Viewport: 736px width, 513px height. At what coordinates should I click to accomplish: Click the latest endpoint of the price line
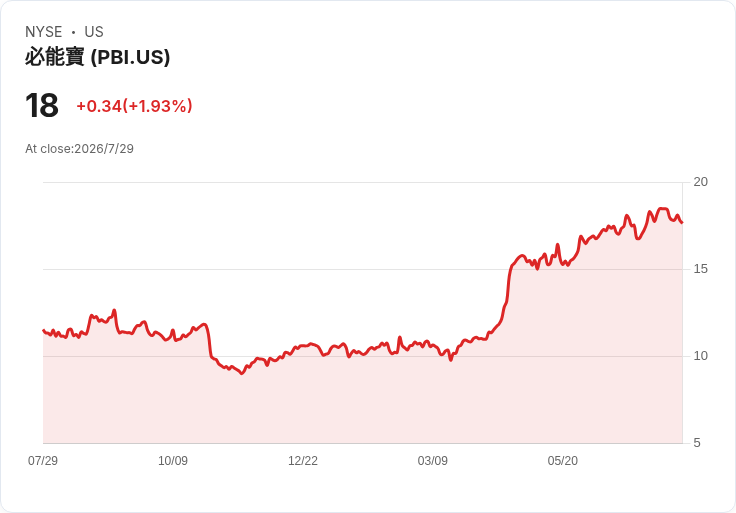pyautogui.click(x=682, y=222)
